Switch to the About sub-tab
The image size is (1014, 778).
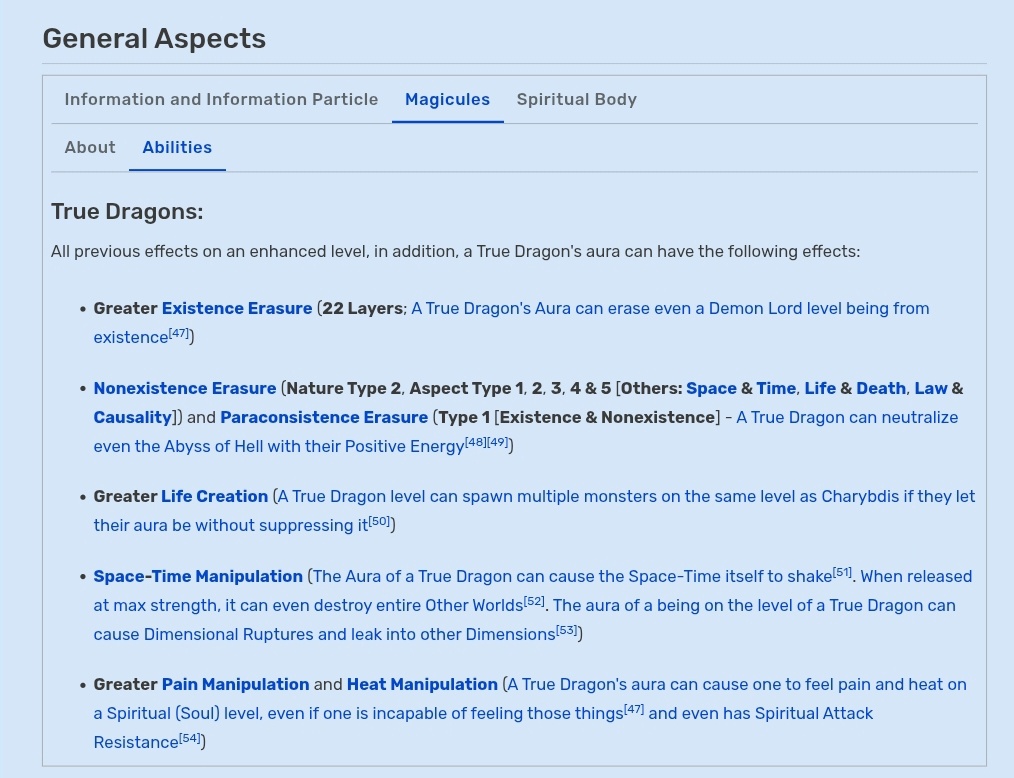tap(90, 147)
